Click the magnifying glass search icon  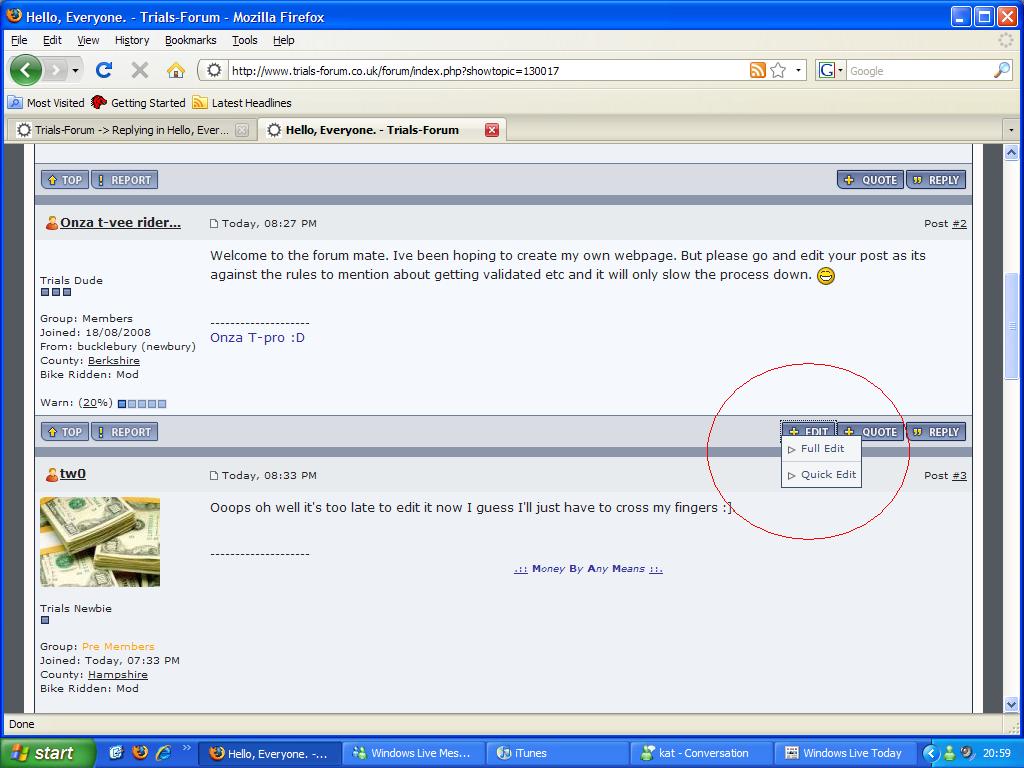(x=1002, y=70)
